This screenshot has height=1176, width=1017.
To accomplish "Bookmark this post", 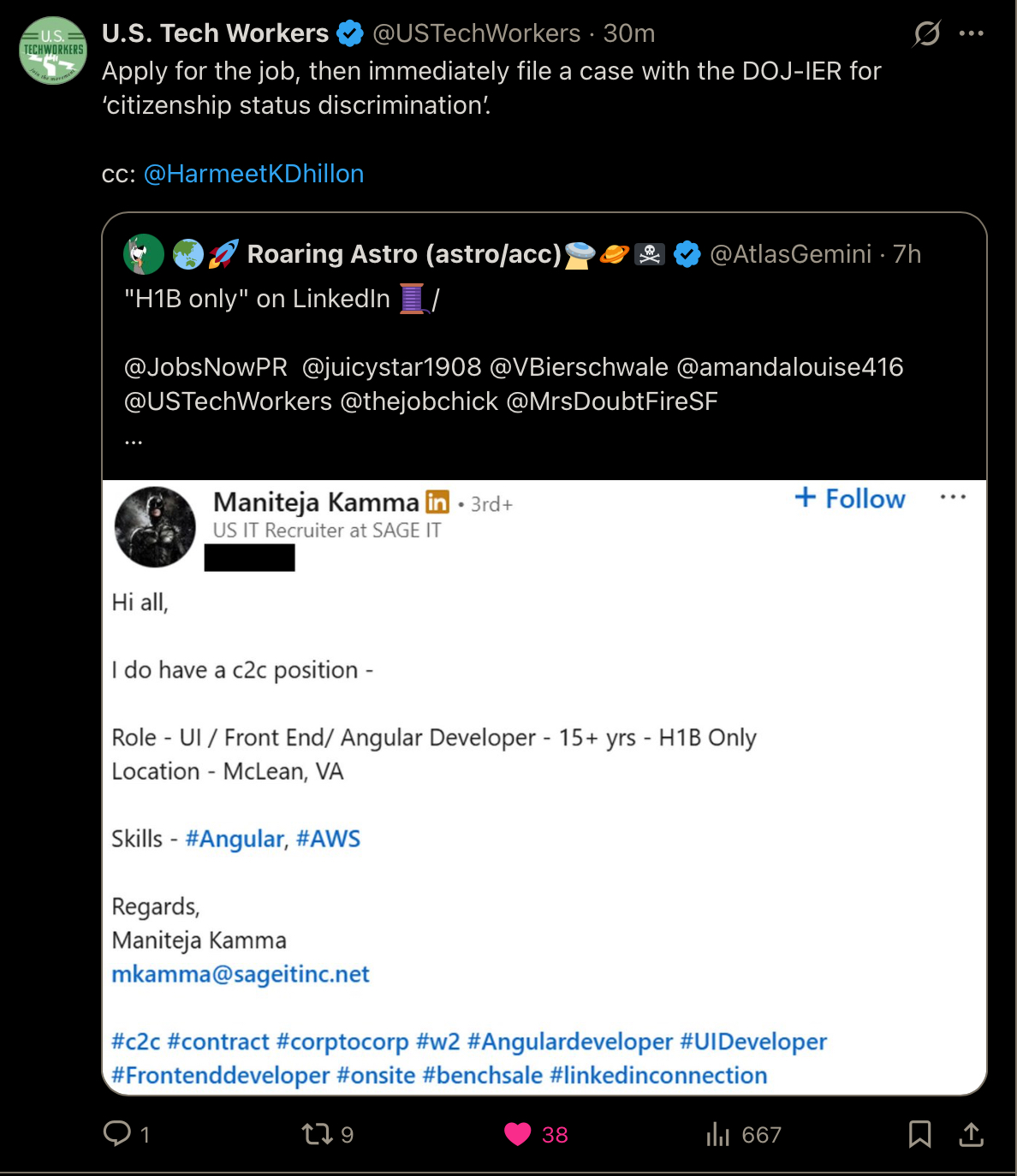I will click(919, 1134).
